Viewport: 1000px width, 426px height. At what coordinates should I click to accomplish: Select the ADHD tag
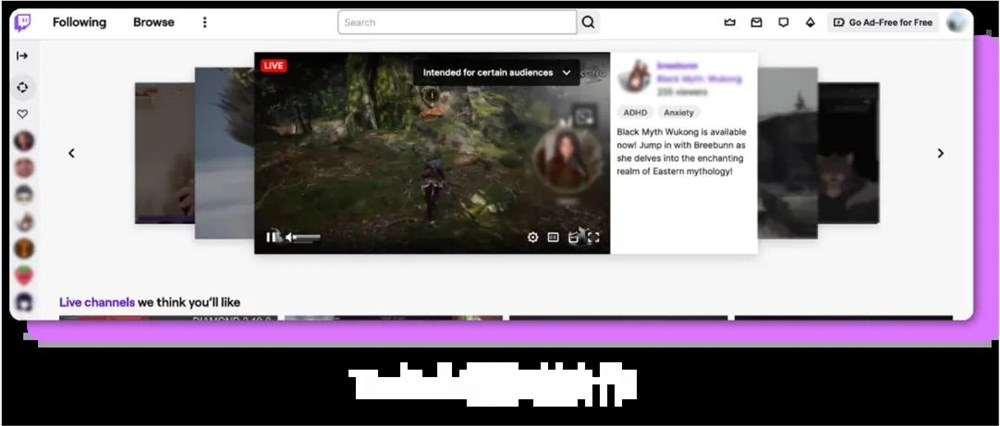(635, 112)
